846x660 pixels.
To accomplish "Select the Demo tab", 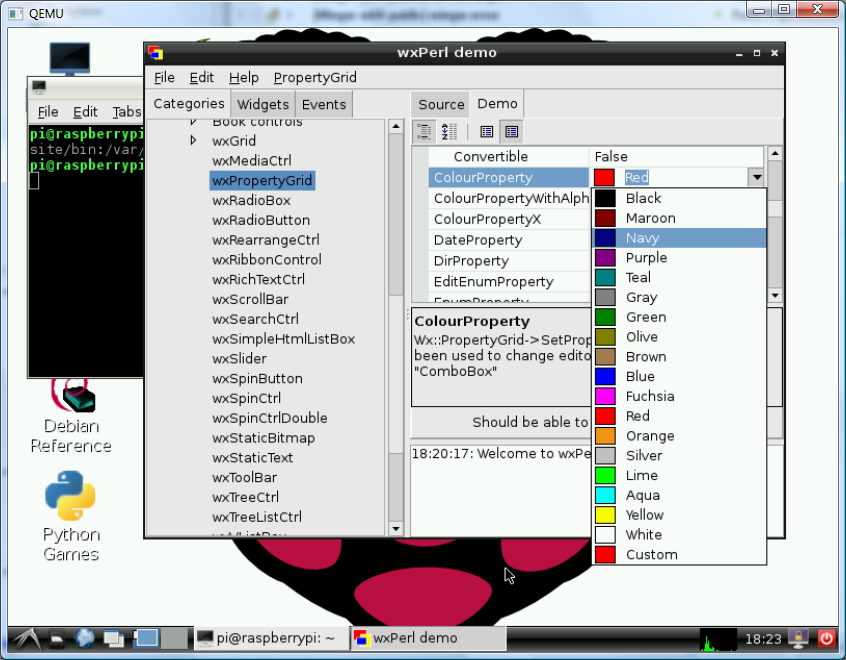I will point(497,104).
